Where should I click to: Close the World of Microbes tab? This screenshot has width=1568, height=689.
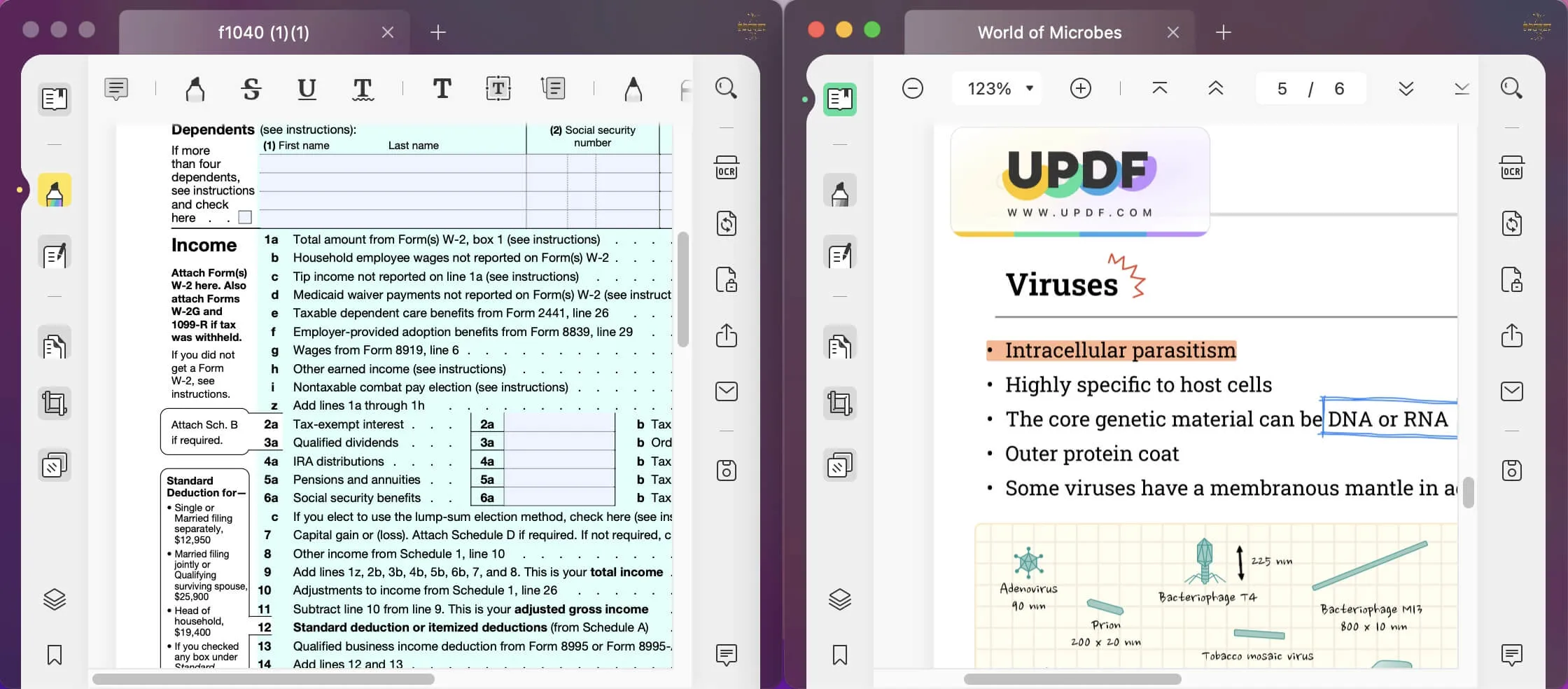tap(1173, 32)
